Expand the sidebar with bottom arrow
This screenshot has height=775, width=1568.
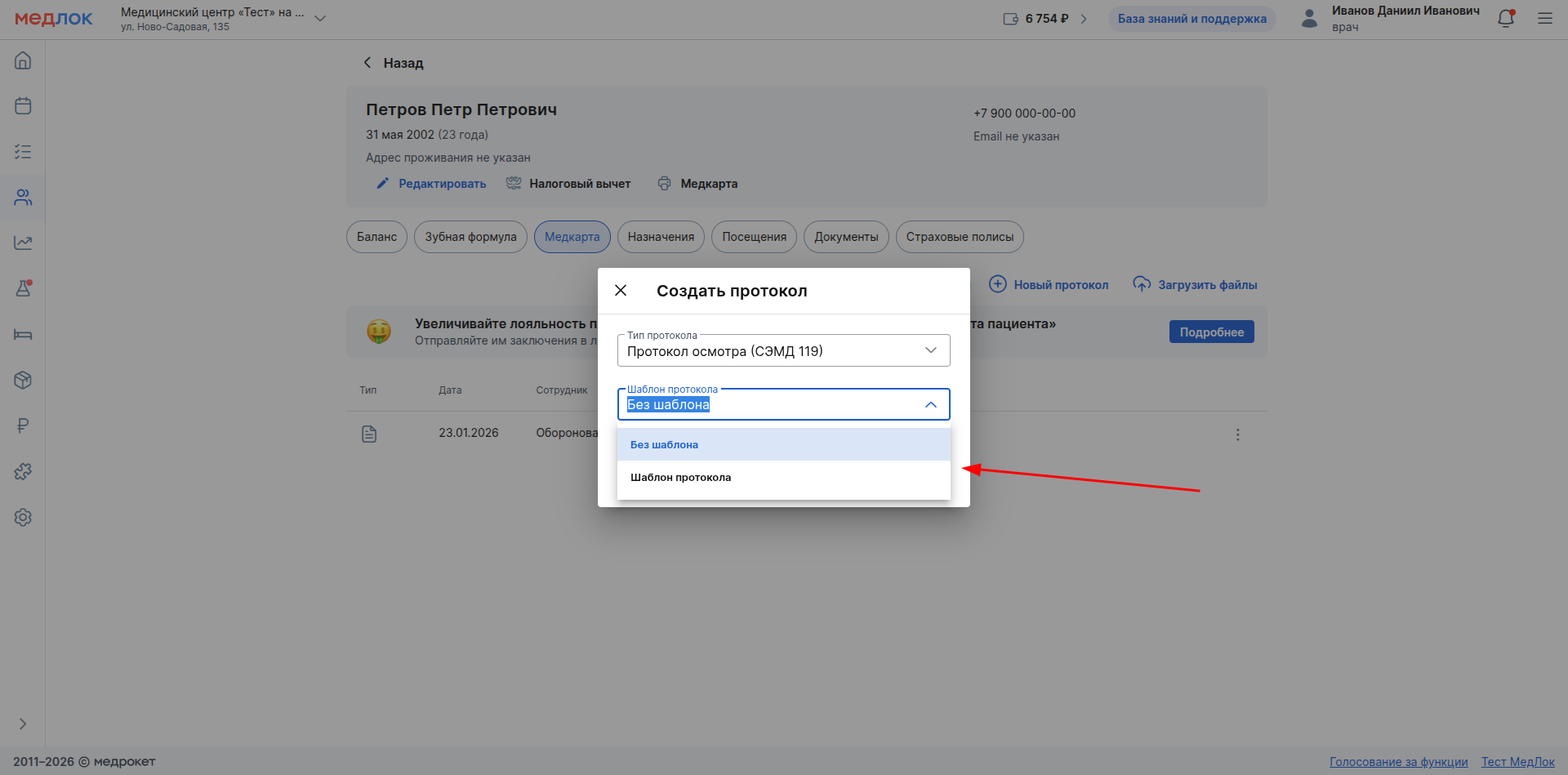23,724
